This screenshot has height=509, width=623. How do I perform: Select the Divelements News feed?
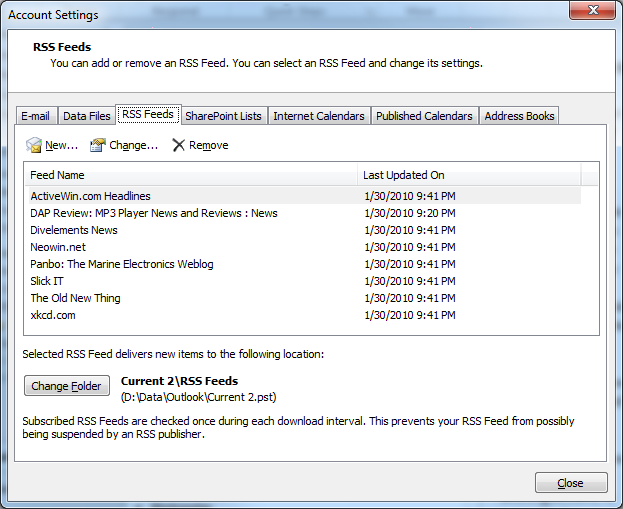click(305, 230)
